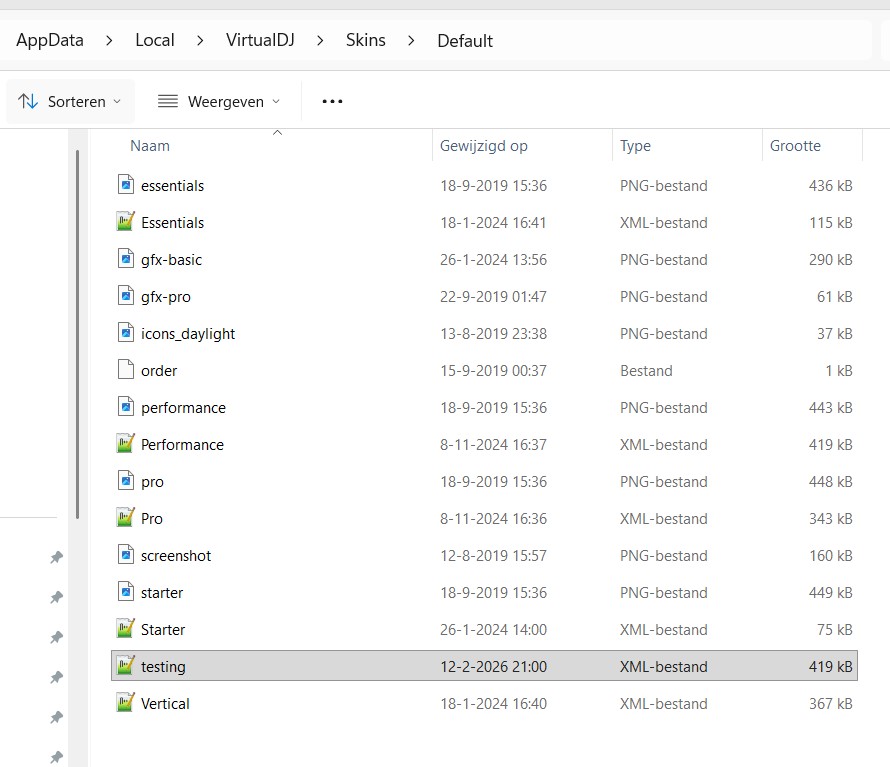The width and height of the screenshot is (890, 767).
Task: Click the essentials PNG file icon
Action: 126,185
